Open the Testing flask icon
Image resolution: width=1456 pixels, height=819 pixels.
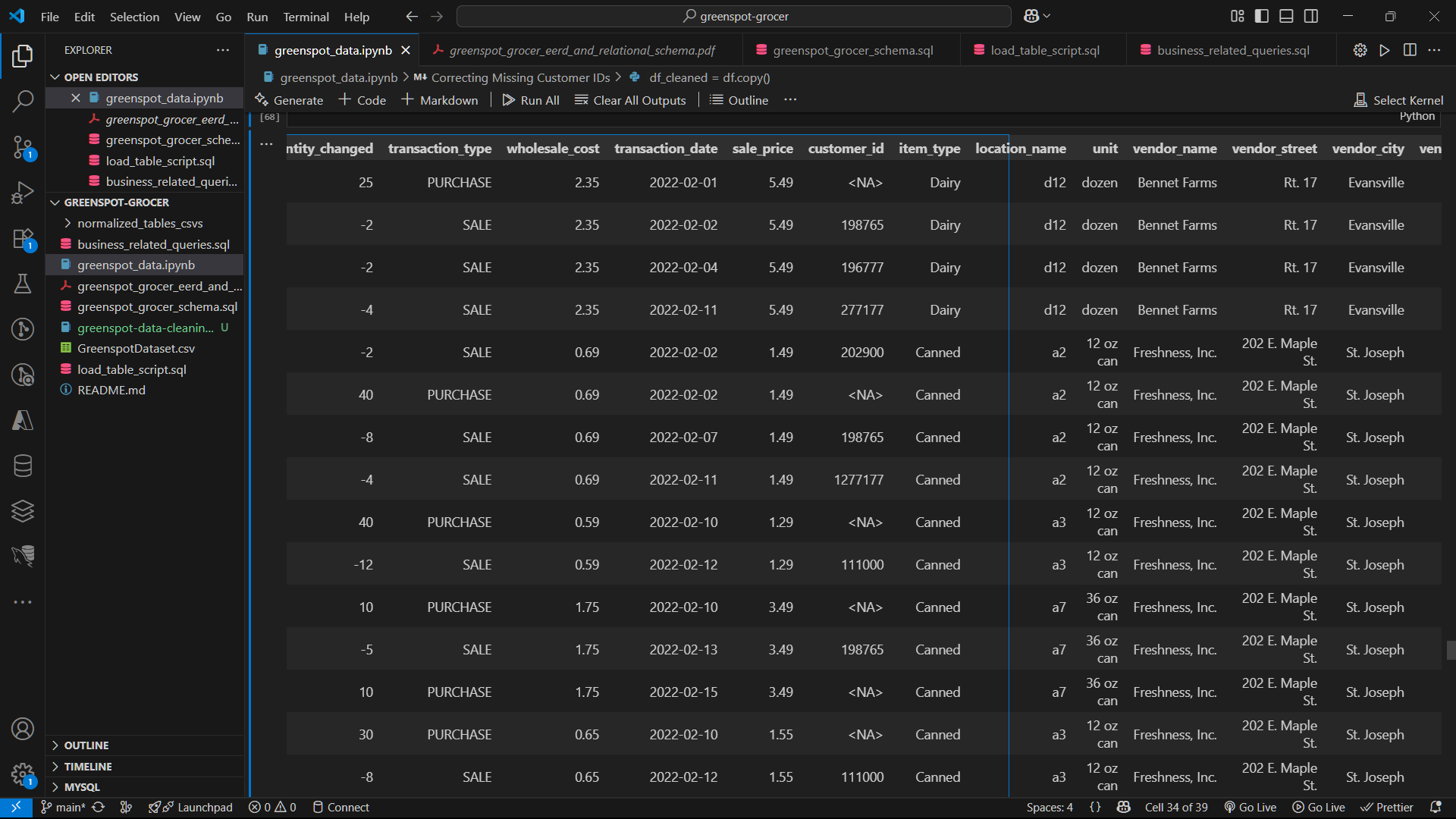23,284
